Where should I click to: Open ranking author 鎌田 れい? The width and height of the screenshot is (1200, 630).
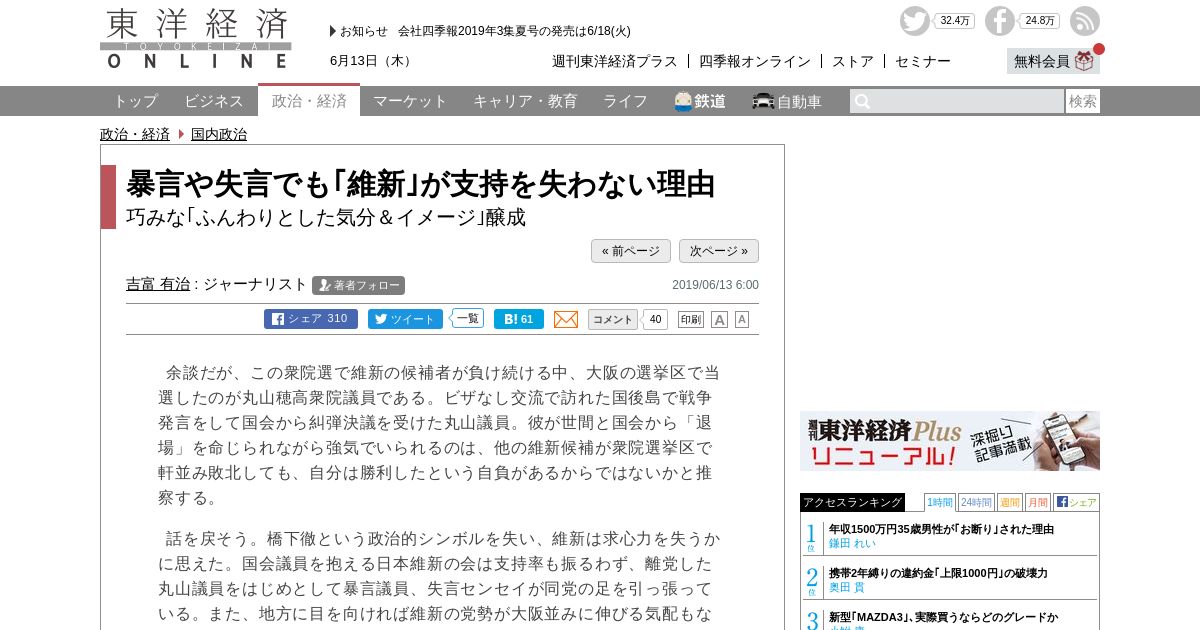(852, 543)
